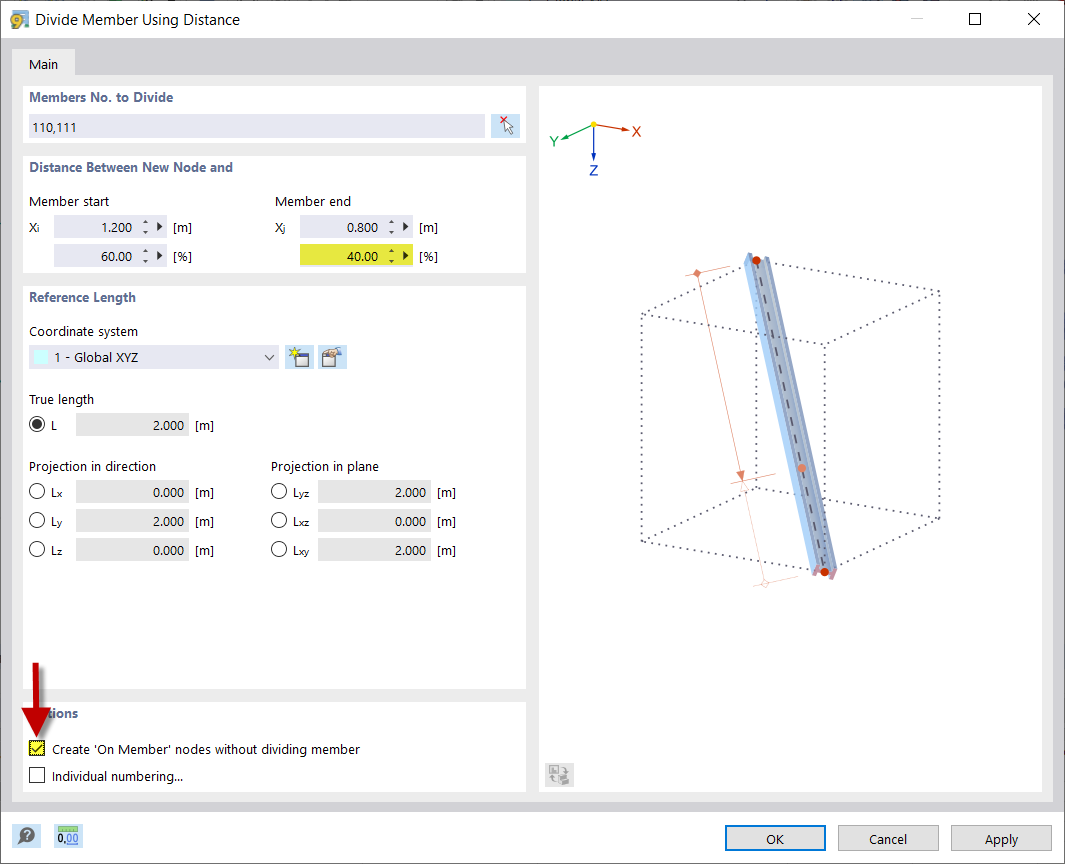Switch to the Main tab
Viewport: 1065px width, 864px height.
[43, 63]
